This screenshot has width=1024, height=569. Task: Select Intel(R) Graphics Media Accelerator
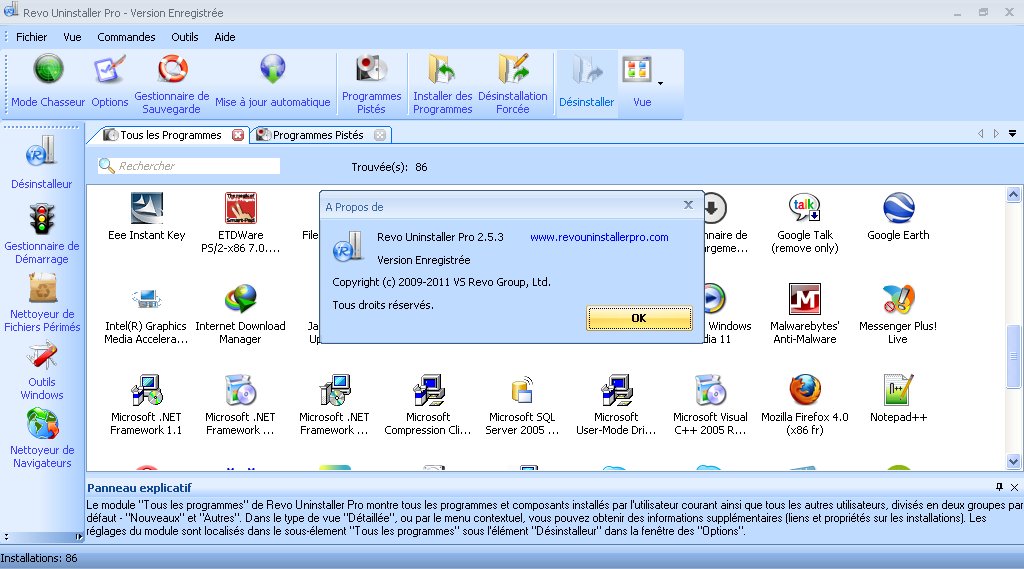146,314
